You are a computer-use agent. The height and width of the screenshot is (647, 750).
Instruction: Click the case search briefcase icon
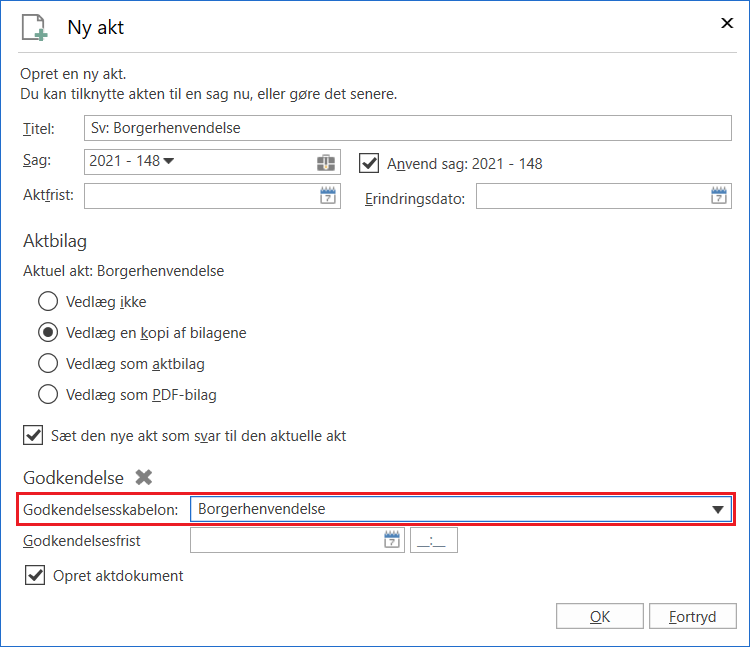(x=326, y=162)
